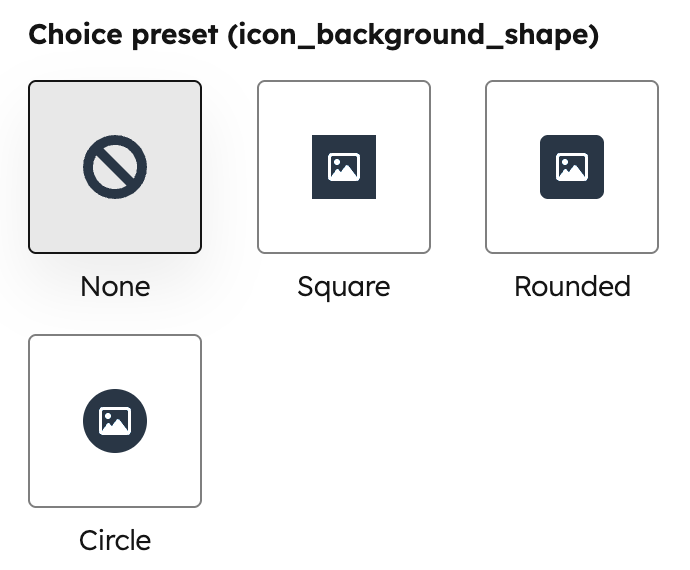690x570 pixels.
Task: Click the white picture glyph inside the rounded shape
Action: (x=572, y=167)
